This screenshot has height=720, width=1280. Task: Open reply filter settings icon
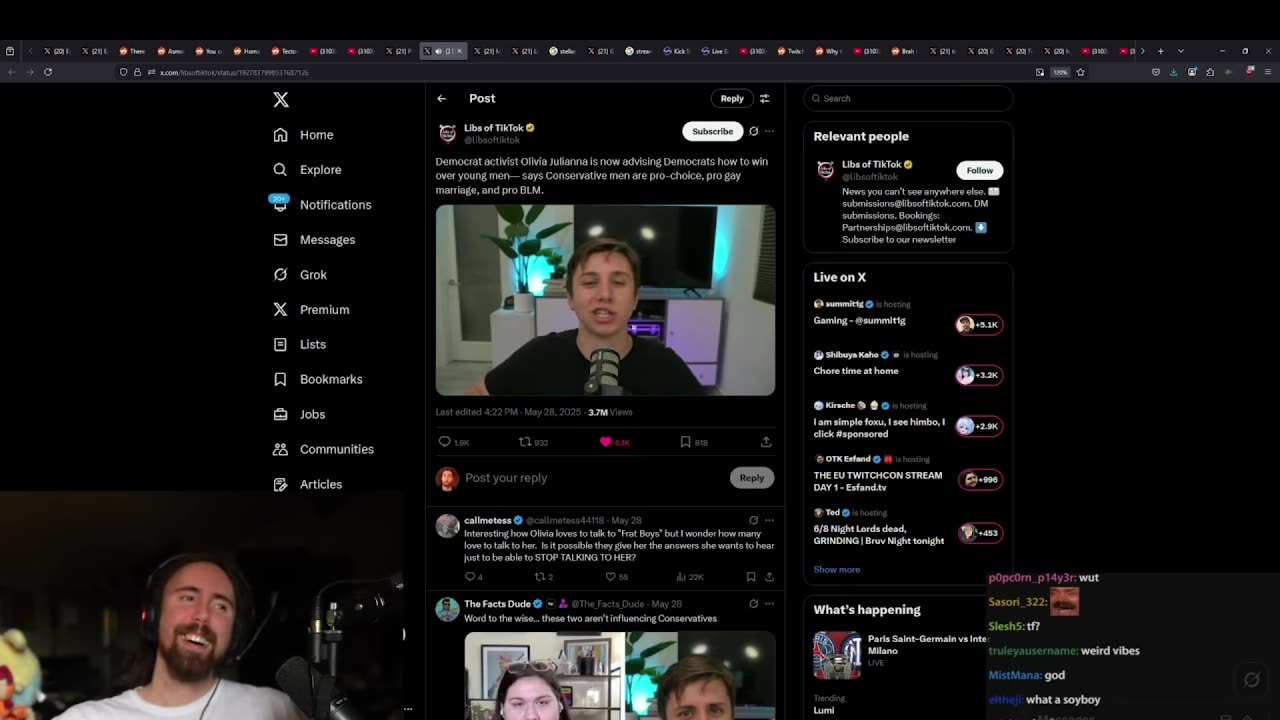(765, 98)
